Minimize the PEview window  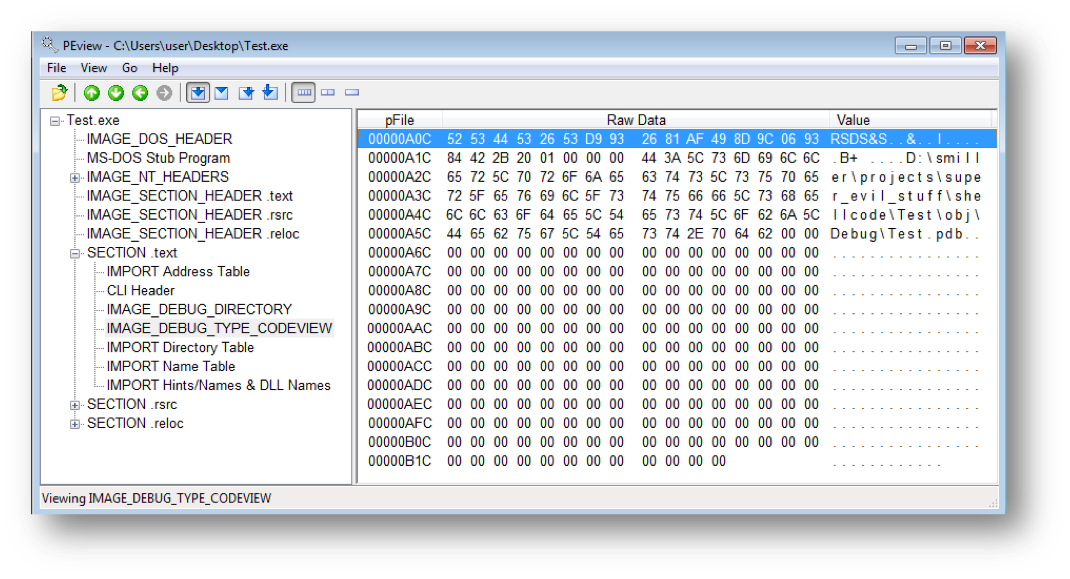911,46
